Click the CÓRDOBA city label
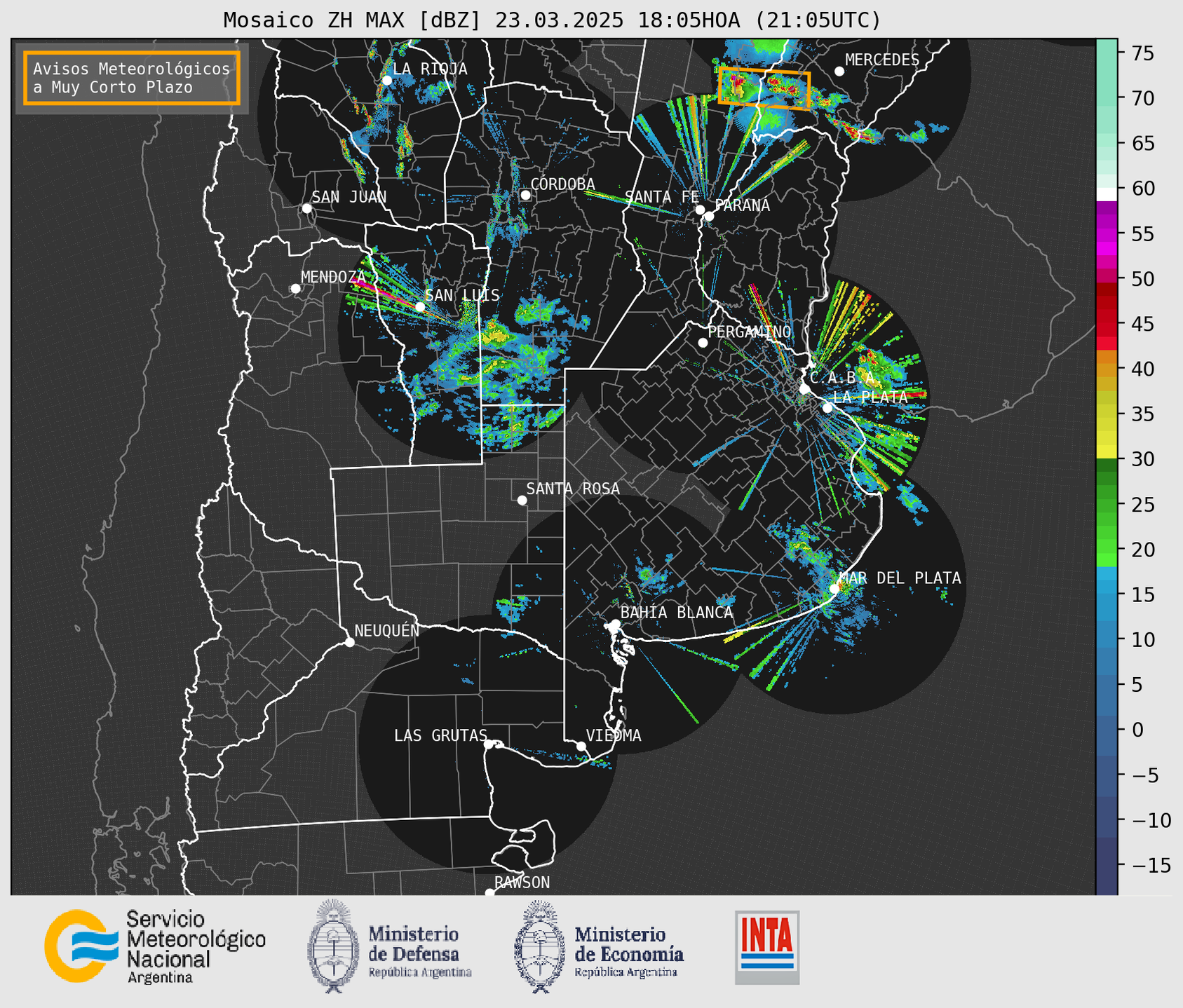 pos(562,184)
